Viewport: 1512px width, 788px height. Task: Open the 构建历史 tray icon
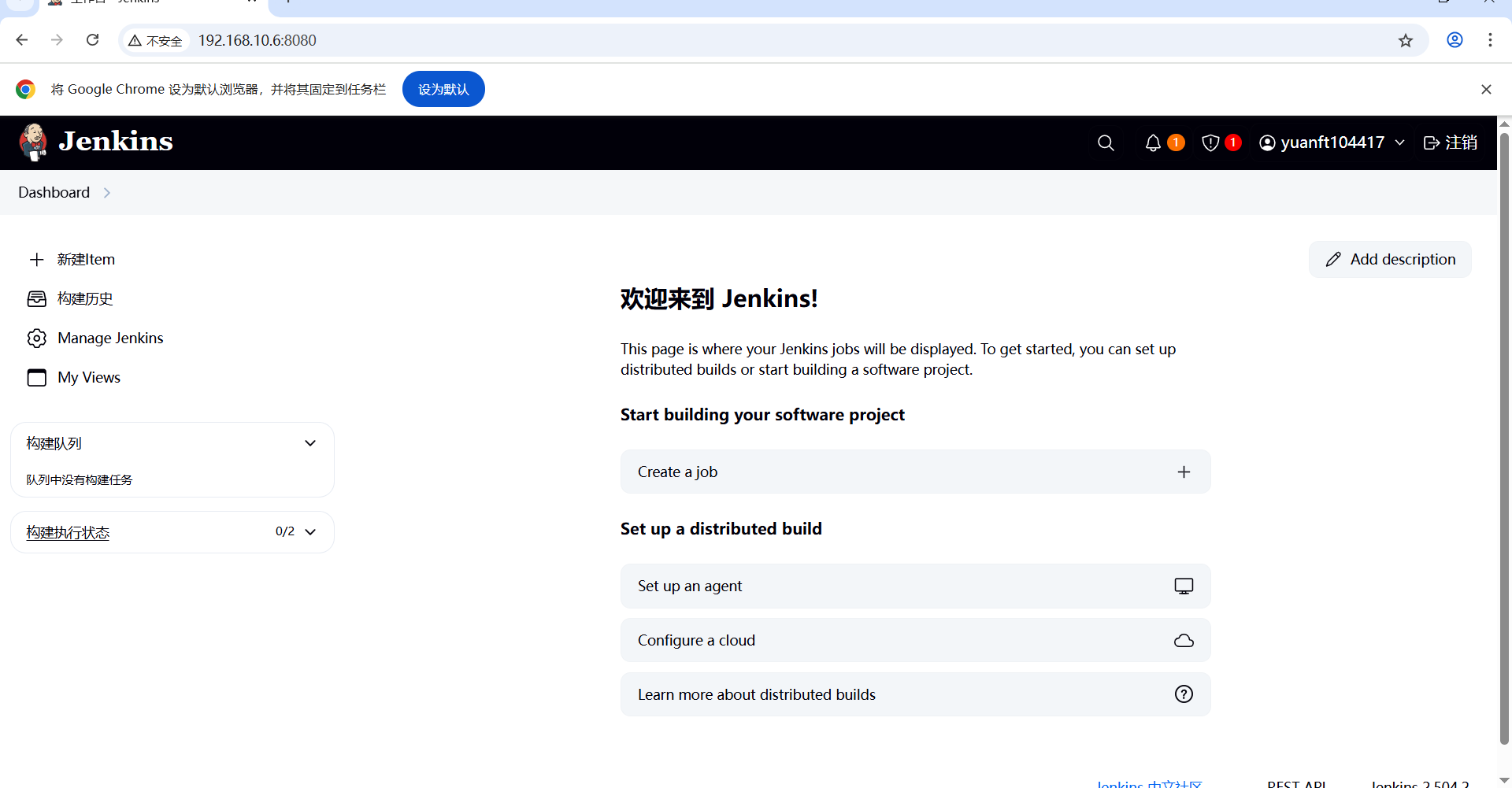[36, 298]
